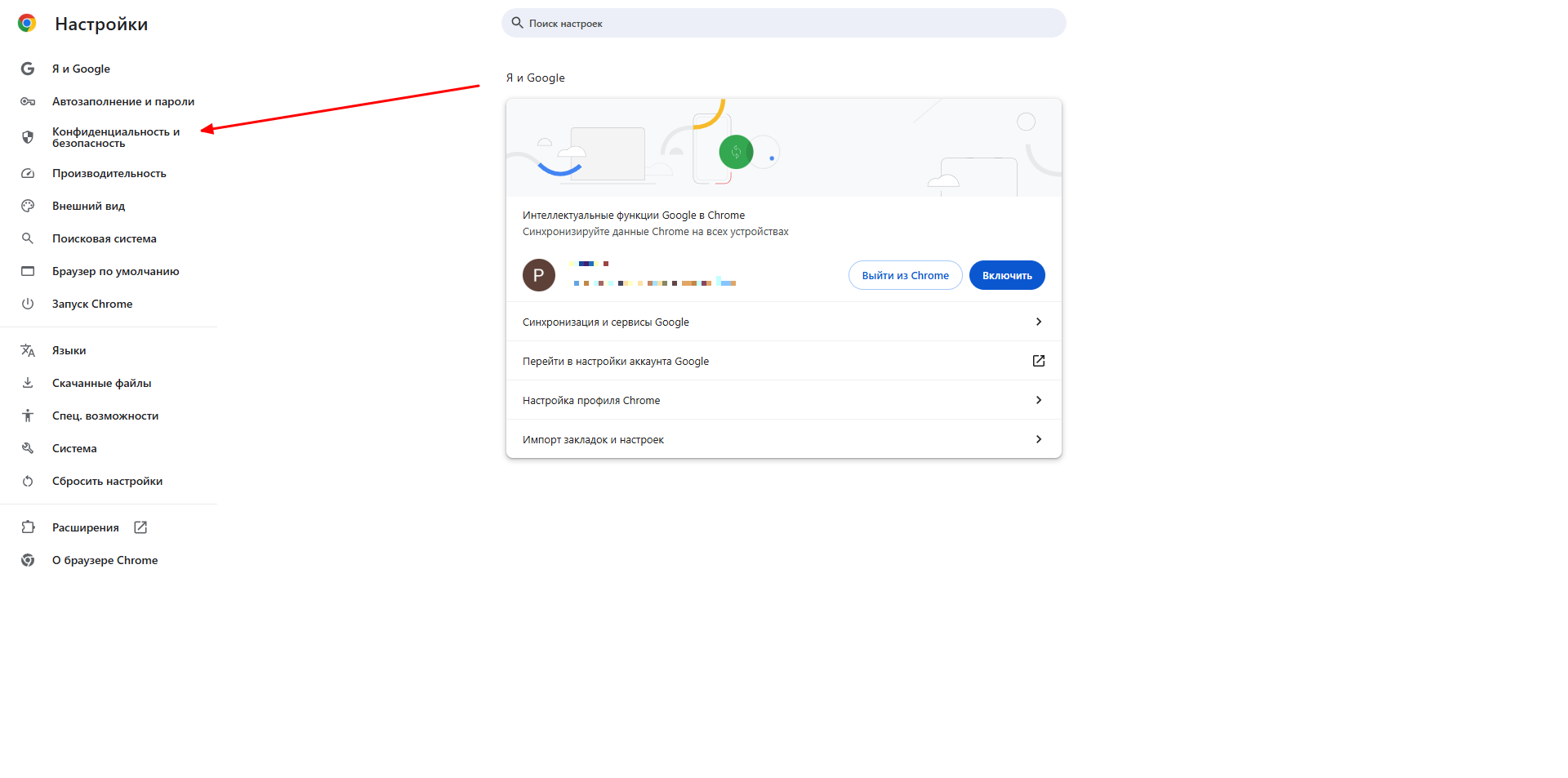Open the Браузер по умолчанию section
The width and height of the screenshot is (1568, 778).
click(115, 271)
